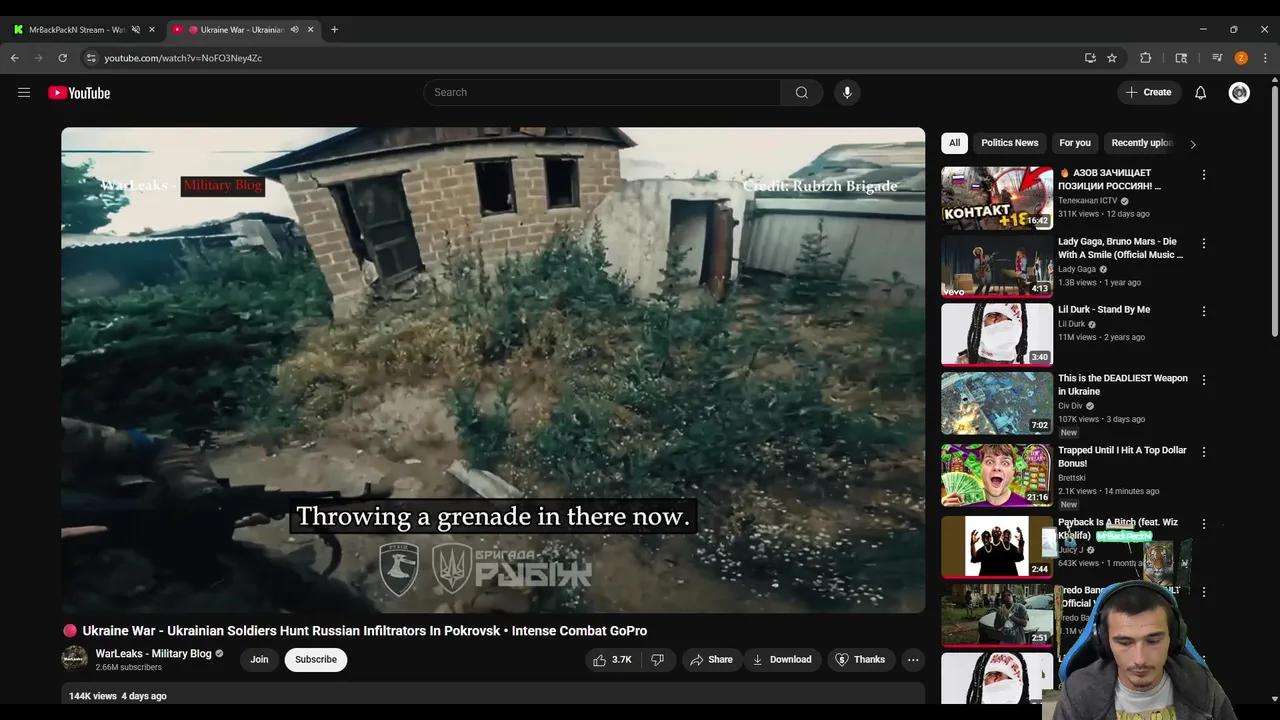Open the notifications bell

coord(1200,93)
